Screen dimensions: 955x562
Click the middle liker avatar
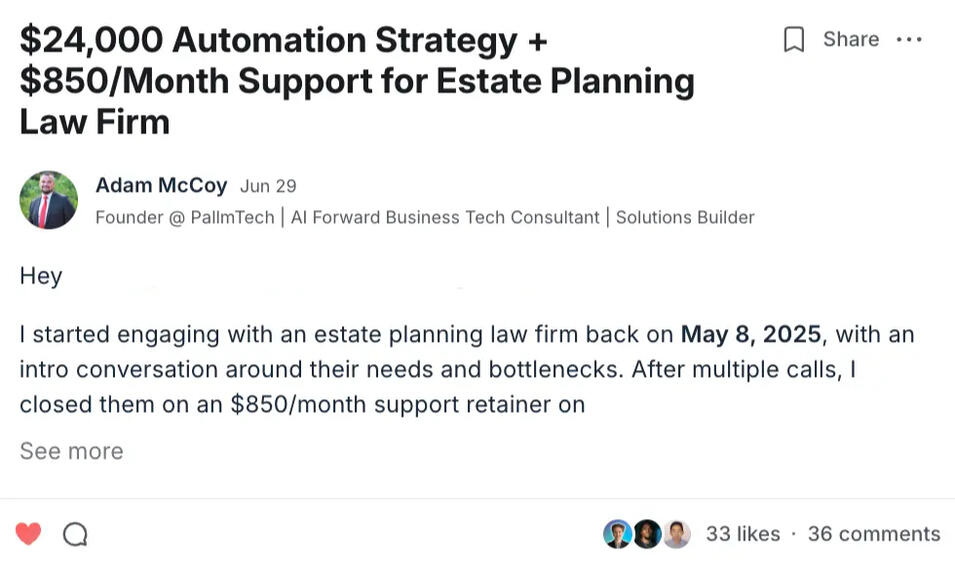tap(647, 534)
